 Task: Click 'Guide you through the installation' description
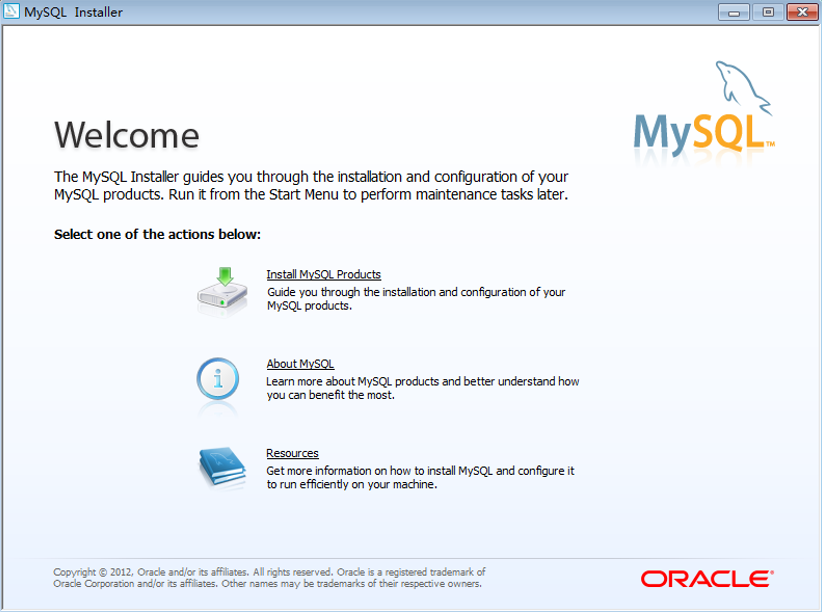pos(416,298)
